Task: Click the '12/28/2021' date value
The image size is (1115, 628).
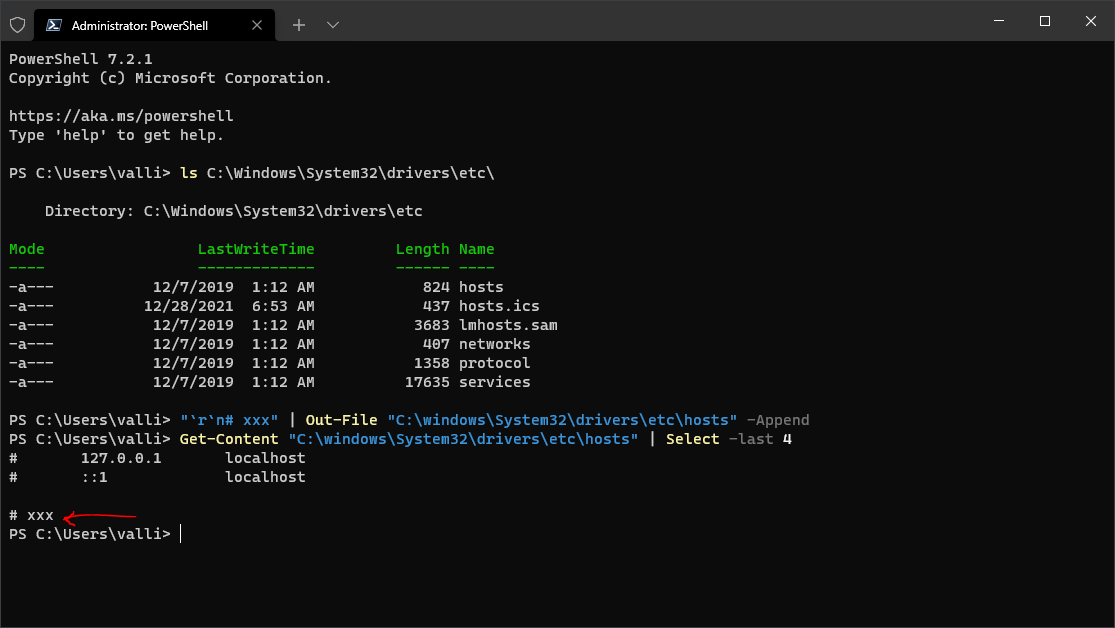Action: coord(188,306)
